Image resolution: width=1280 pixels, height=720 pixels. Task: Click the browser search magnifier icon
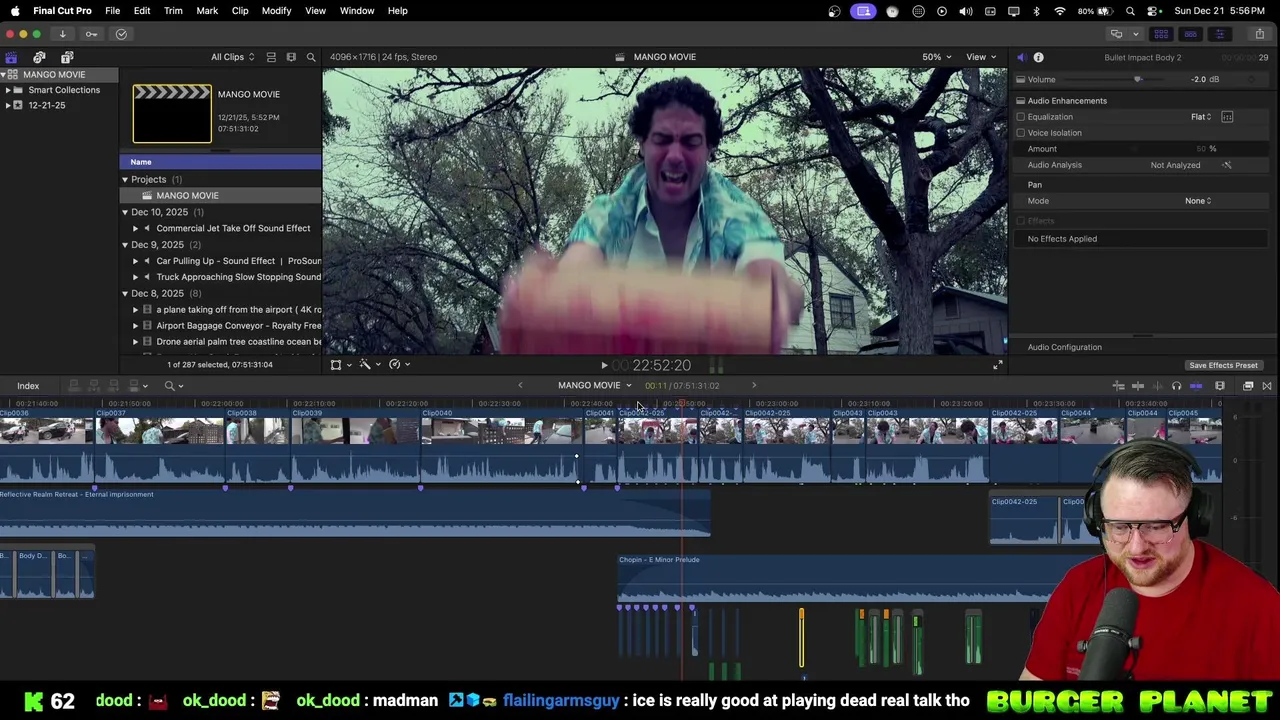[311, 57]
